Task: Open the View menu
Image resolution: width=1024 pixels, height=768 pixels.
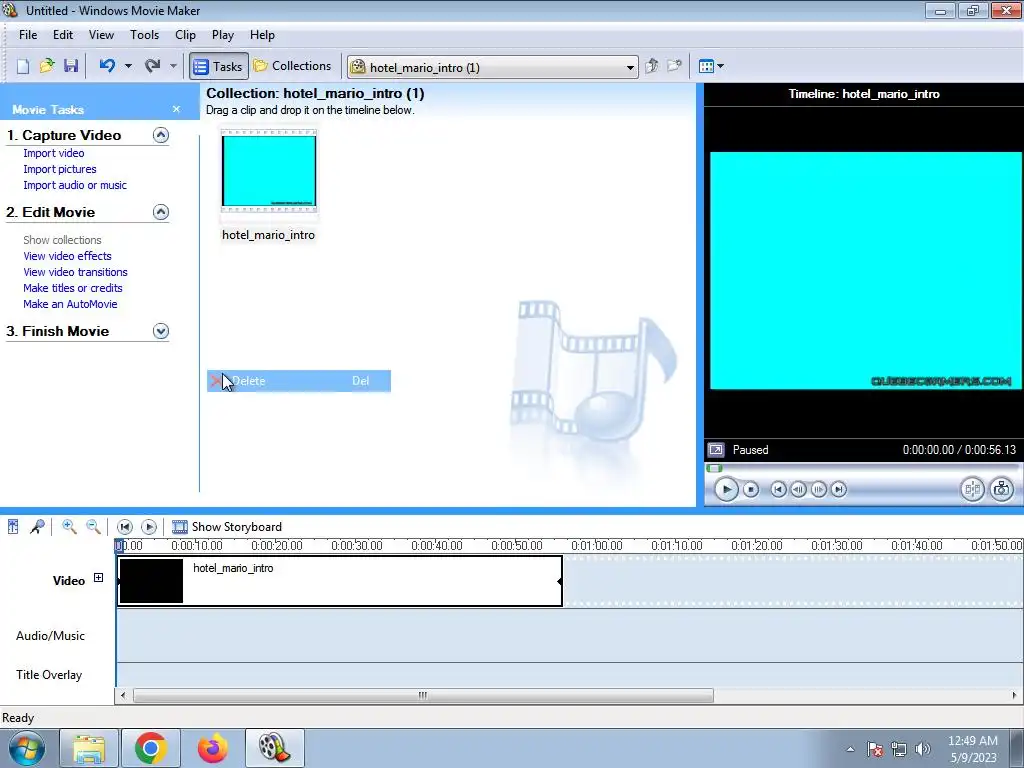Action: 101,35
